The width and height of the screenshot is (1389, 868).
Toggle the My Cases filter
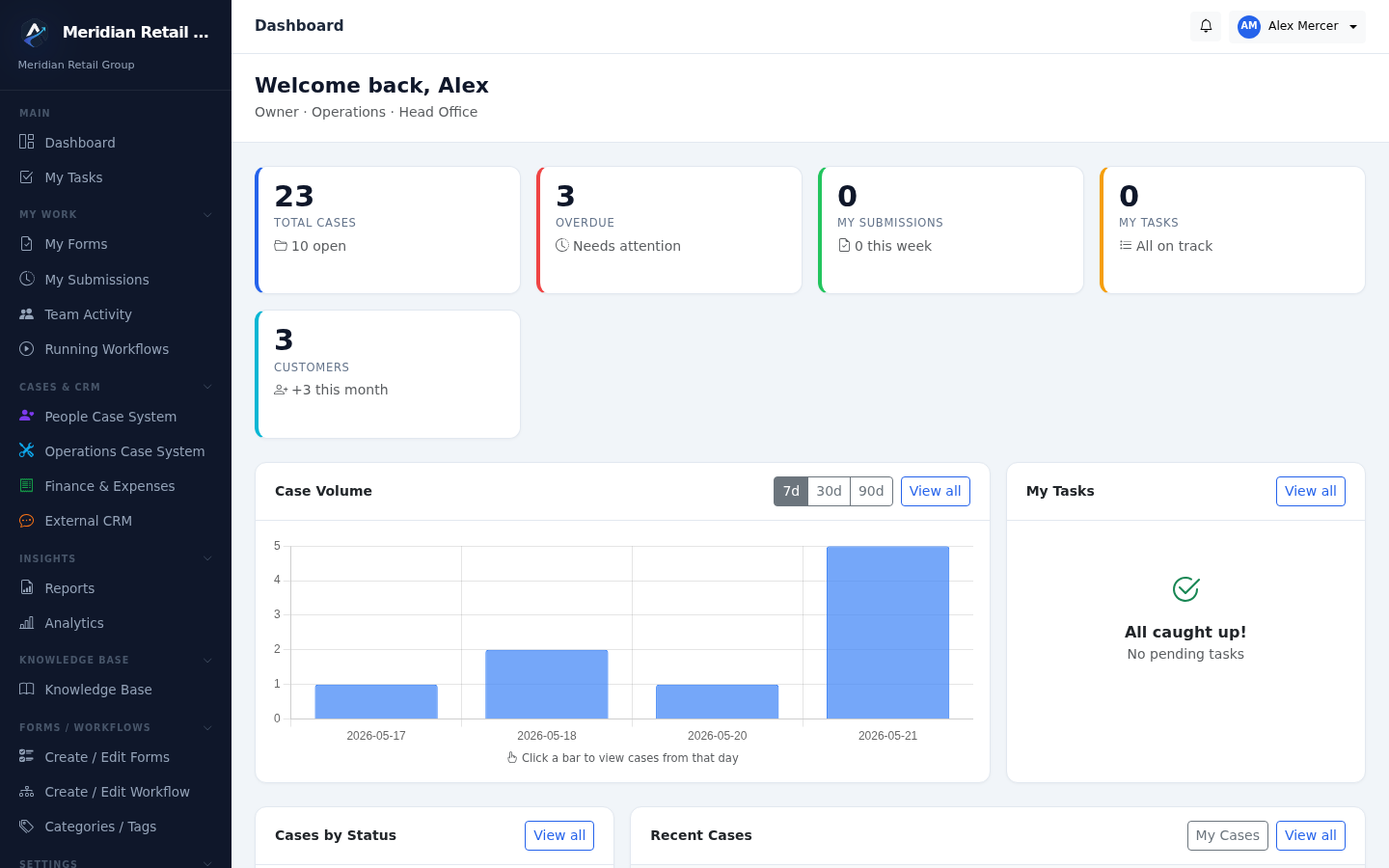click(x=1227, y=835)
